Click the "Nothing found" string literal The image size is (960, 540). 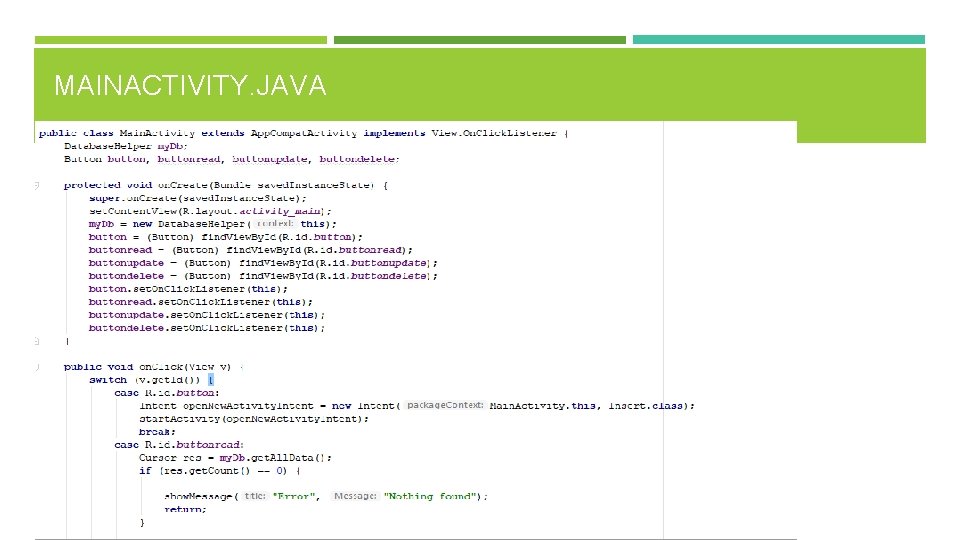[x=429, y=497]
